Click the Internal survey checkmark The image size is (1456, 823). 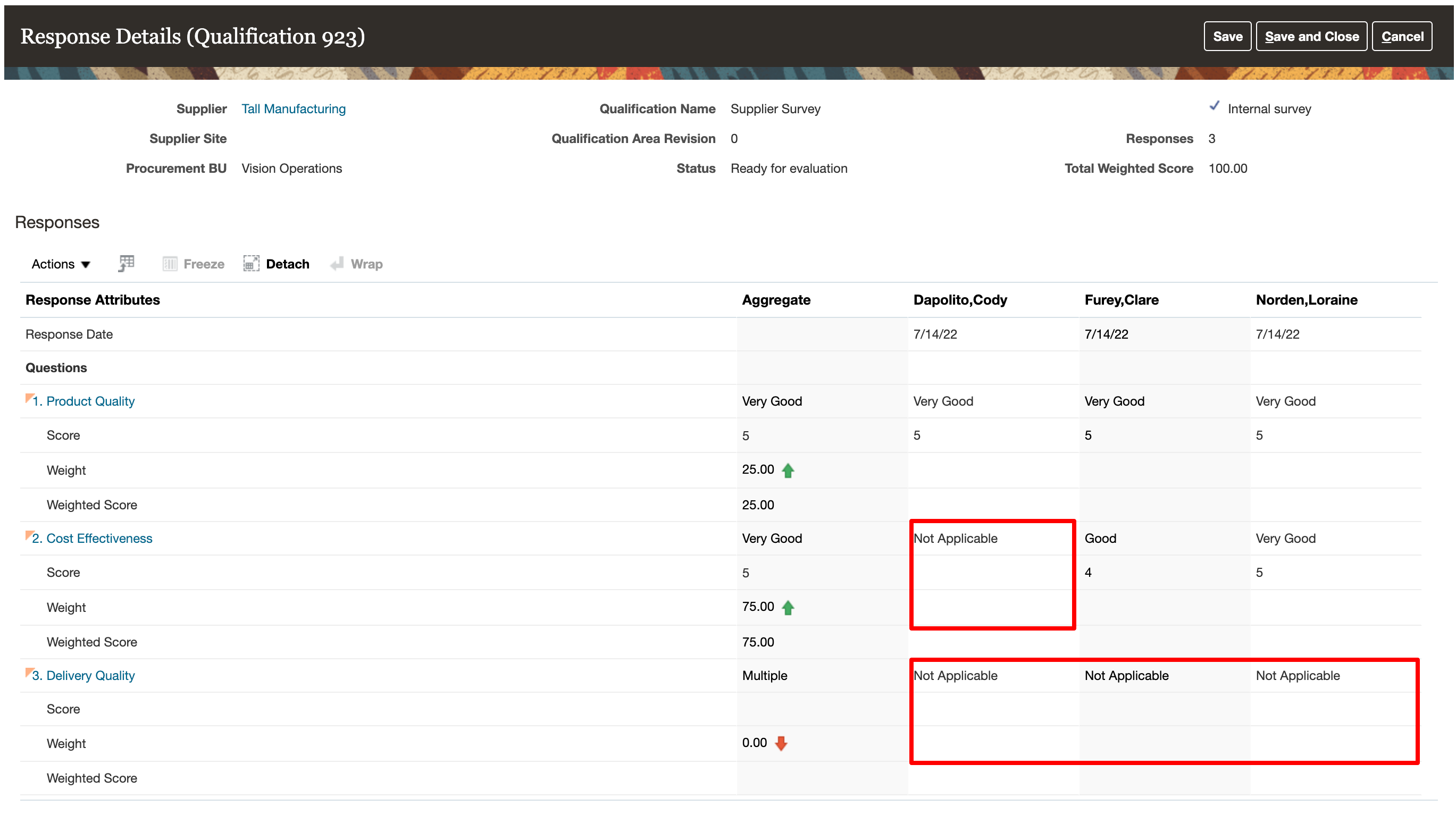tap(1214, 106)
